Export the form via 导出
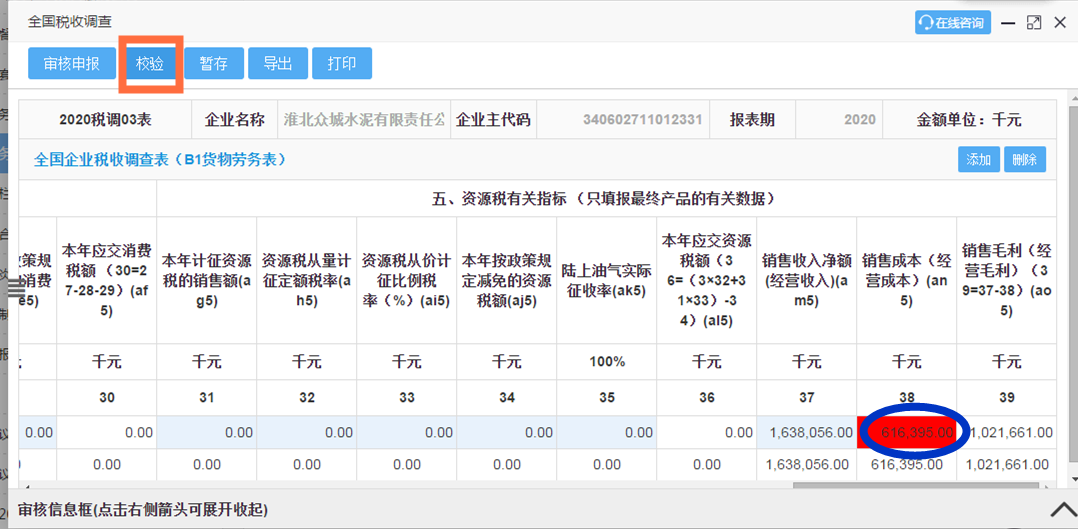 pos(277,63)
